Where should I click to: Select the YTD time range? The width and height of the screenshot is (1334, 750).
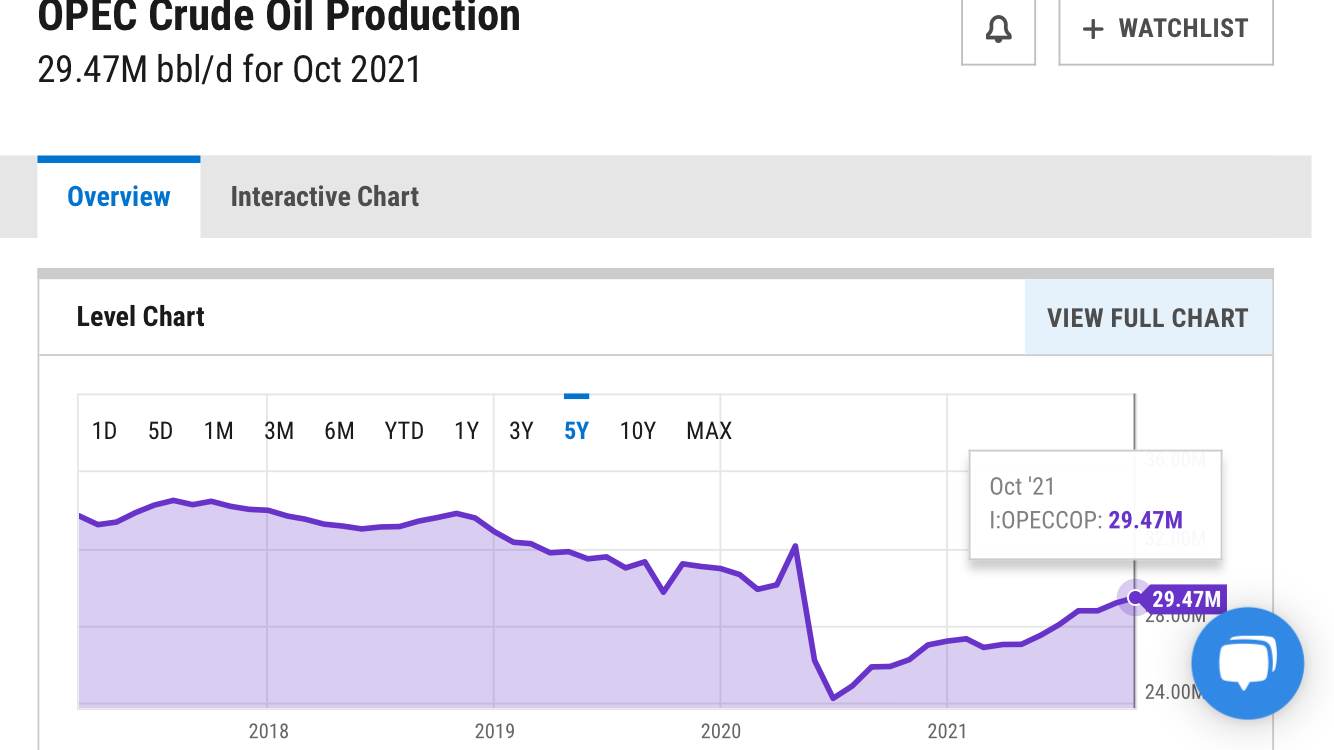[x=404, y=431]
